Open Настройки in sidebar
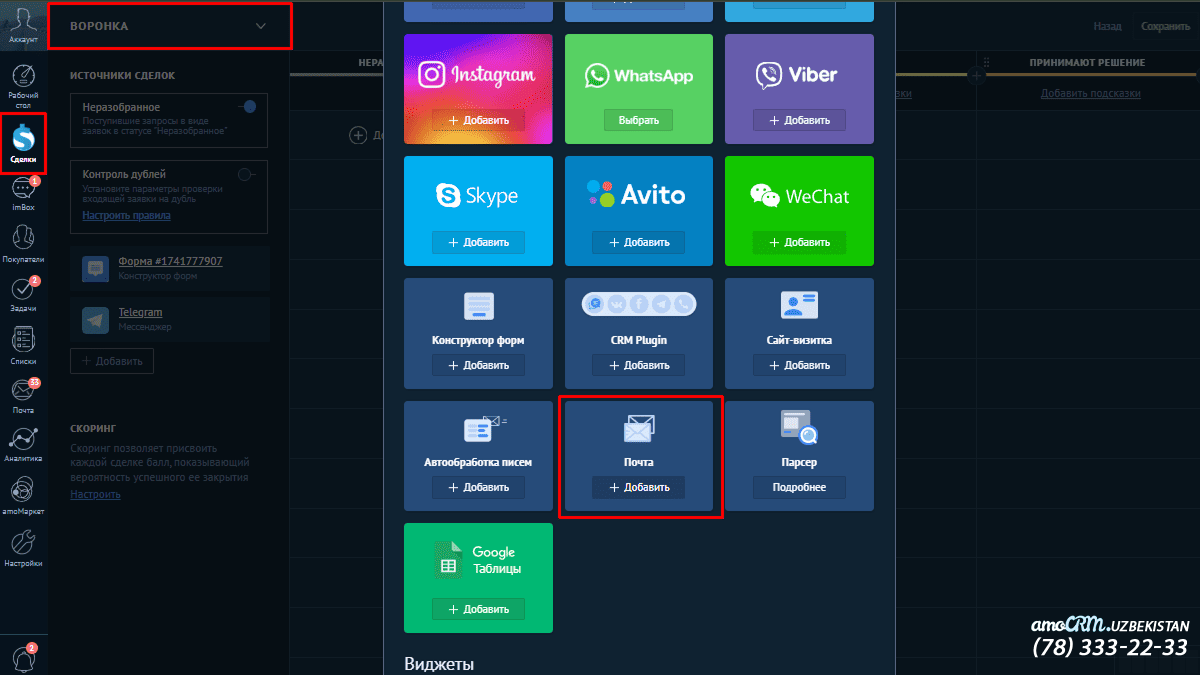The image size is (1200, 675). pyautogui.click(x=23, y=548)
